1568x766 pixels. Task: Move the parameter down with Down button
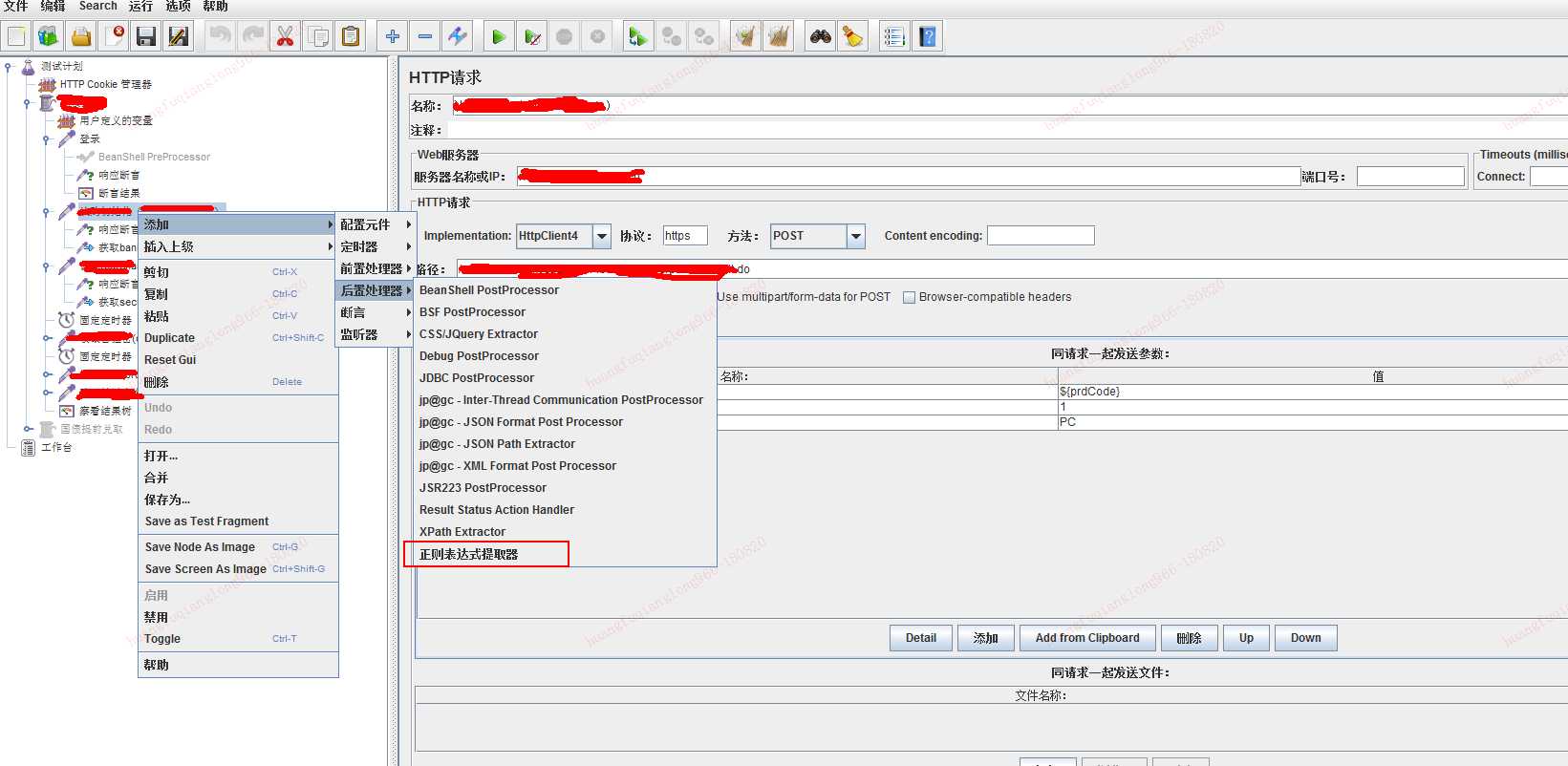pos(1305,638)
